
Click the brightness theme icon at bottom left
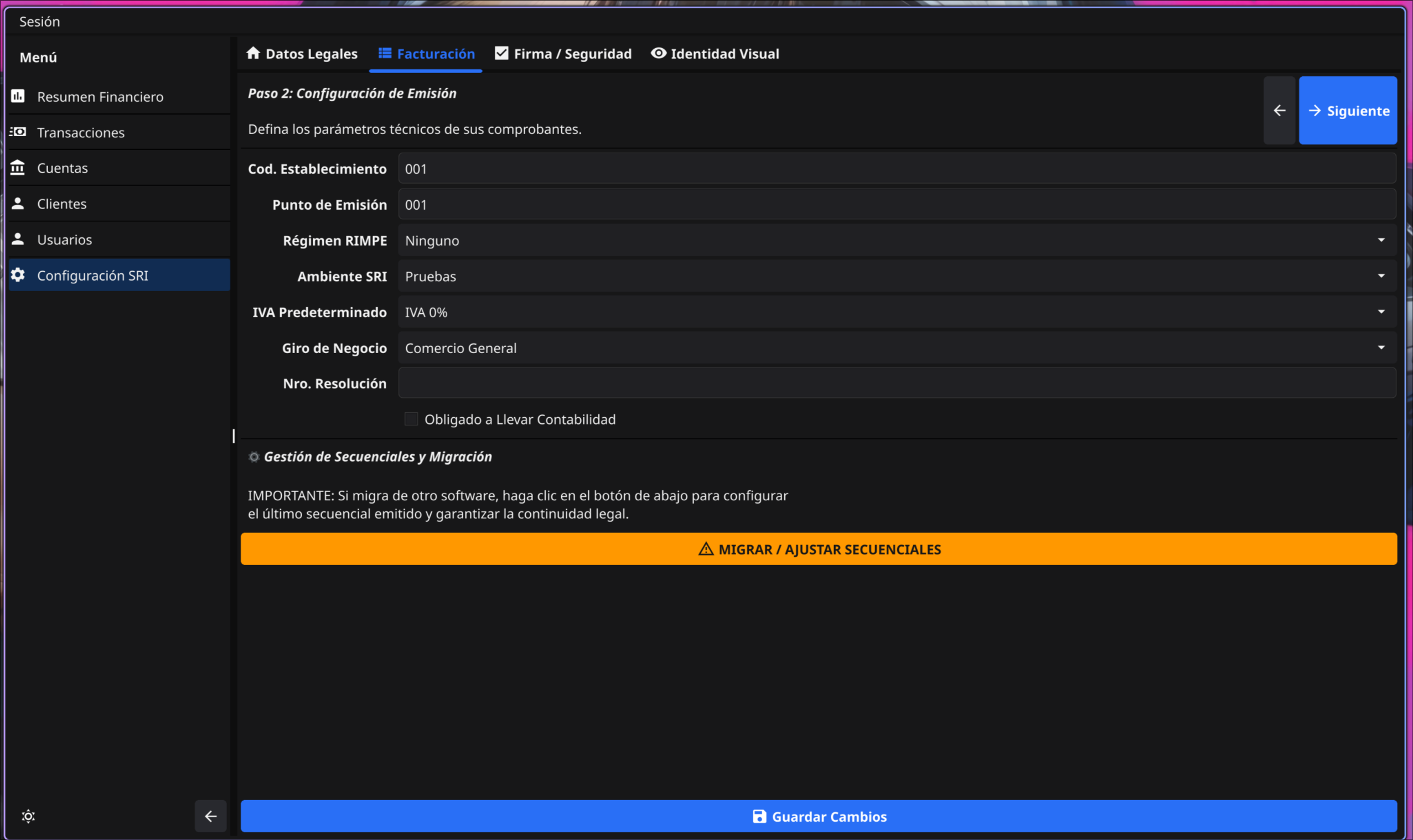tap(28, 815)
